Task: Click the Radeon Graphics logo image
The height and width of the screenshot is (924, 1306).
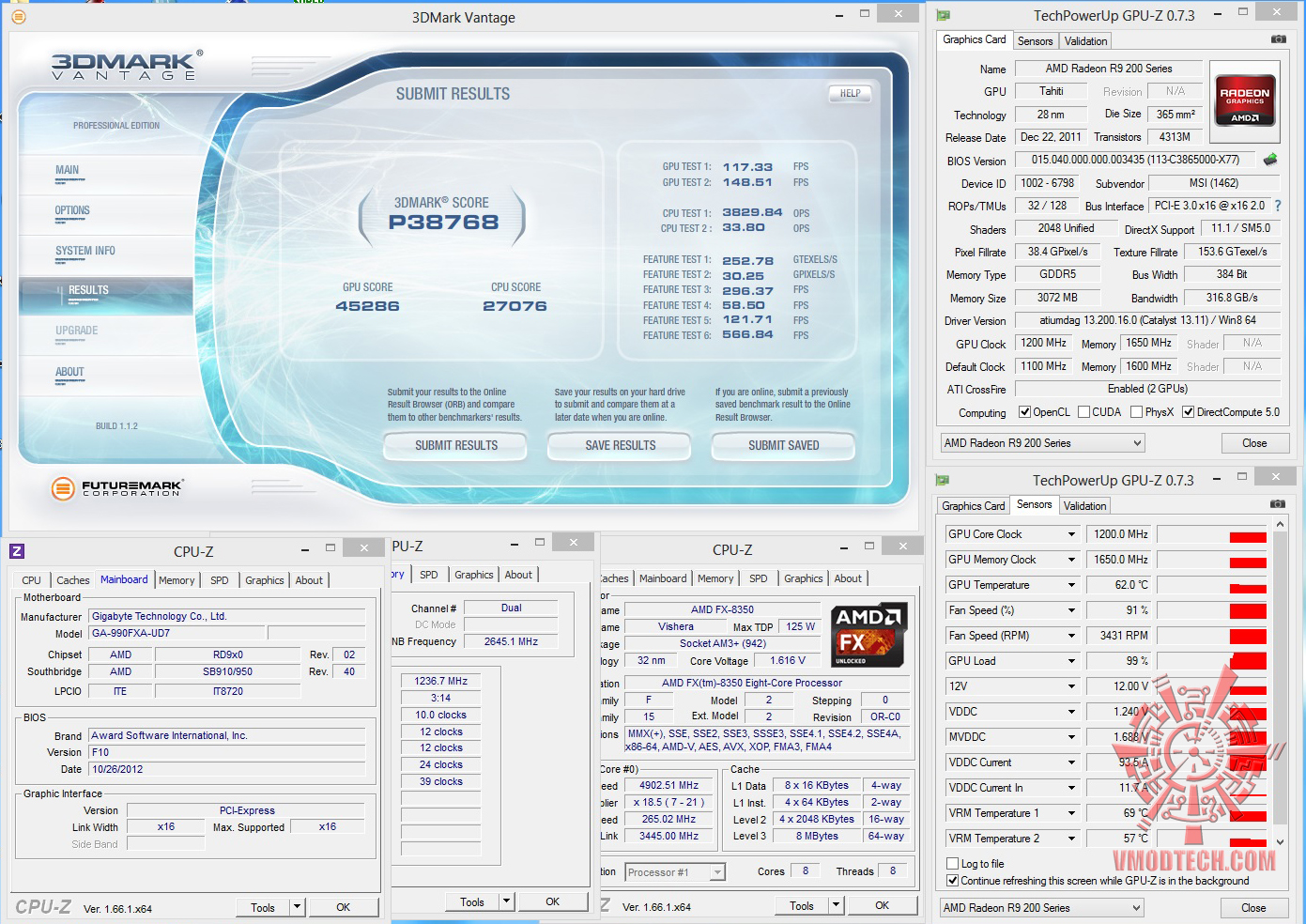Action: coord(1244,100)
